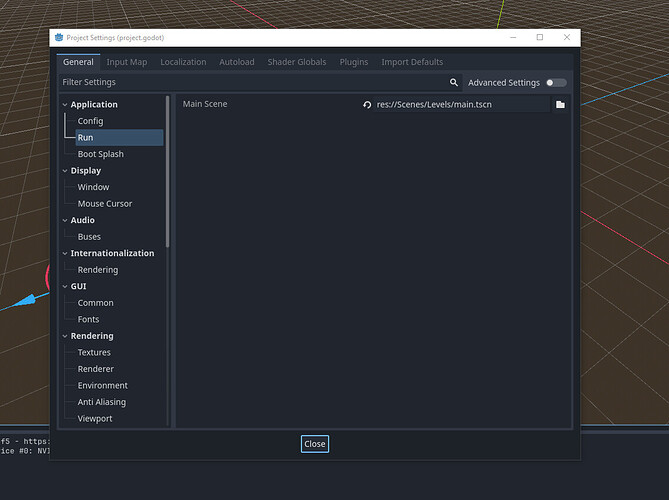Maximize the Project Settings window
The image size is (669, 500).
click(540, 37)
